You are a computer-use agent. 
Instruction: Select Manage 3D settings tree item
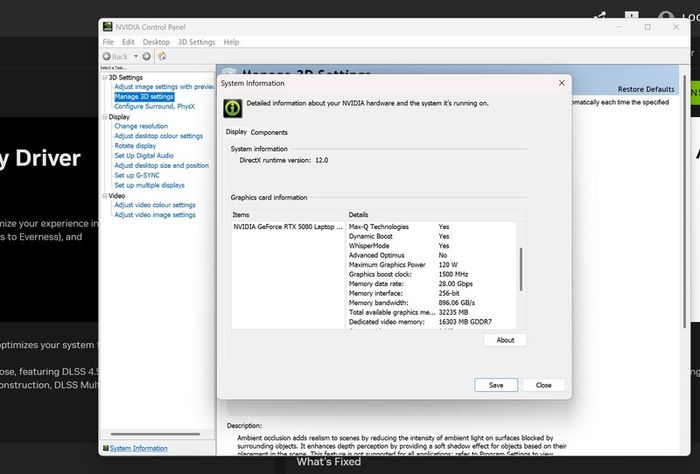coord(144,96)
